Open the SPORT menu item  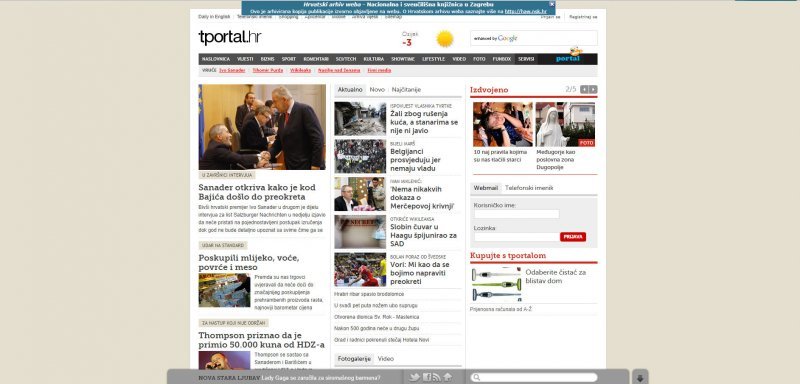(x=289, y=59)
